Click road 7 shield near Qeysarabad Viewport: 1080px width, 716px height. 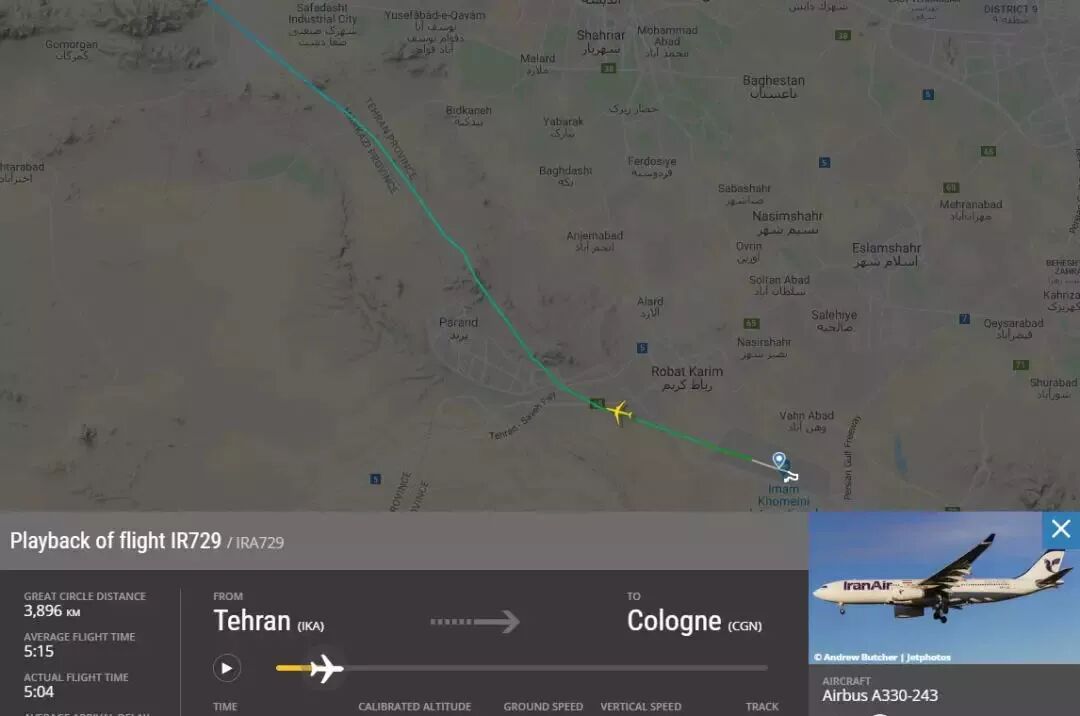pos(964,319)
